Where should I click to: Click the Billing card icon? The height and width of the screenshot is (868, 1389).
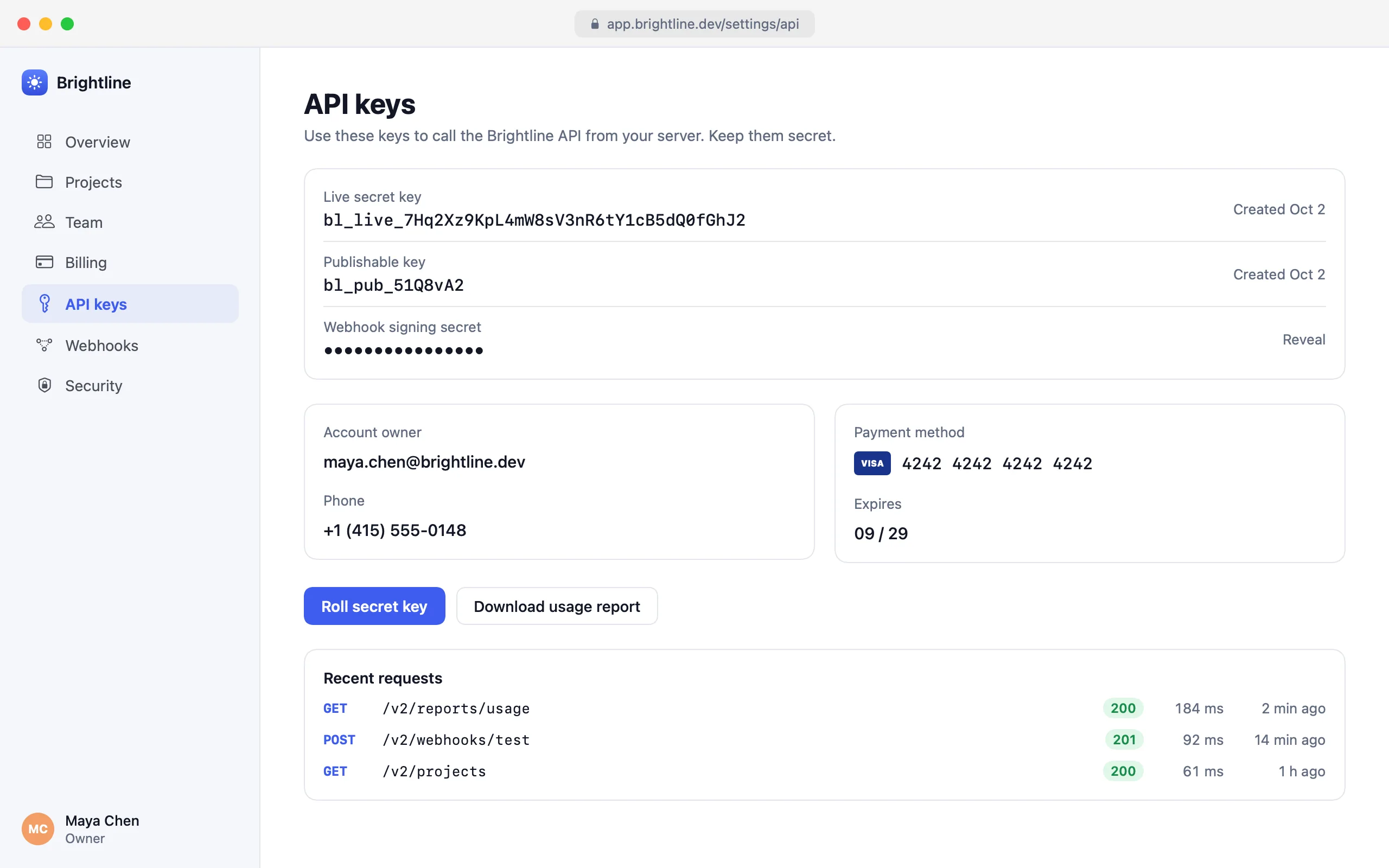pos(44,263)
